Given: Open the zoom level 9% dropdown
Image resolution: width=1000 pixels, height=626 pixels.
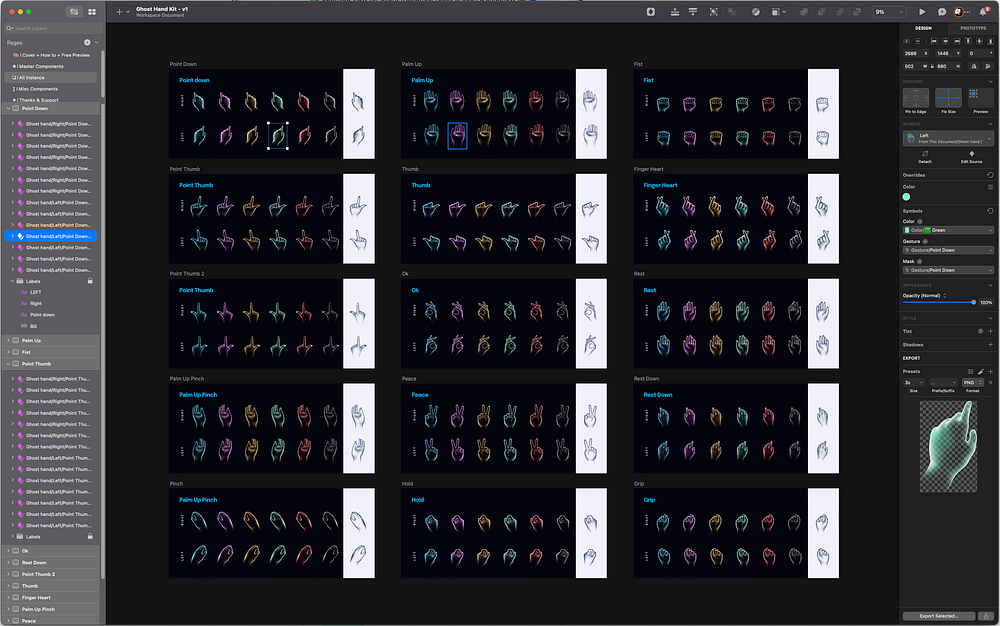Looking at the screenshot, I should pyautogui.click(x=890, y=11).
